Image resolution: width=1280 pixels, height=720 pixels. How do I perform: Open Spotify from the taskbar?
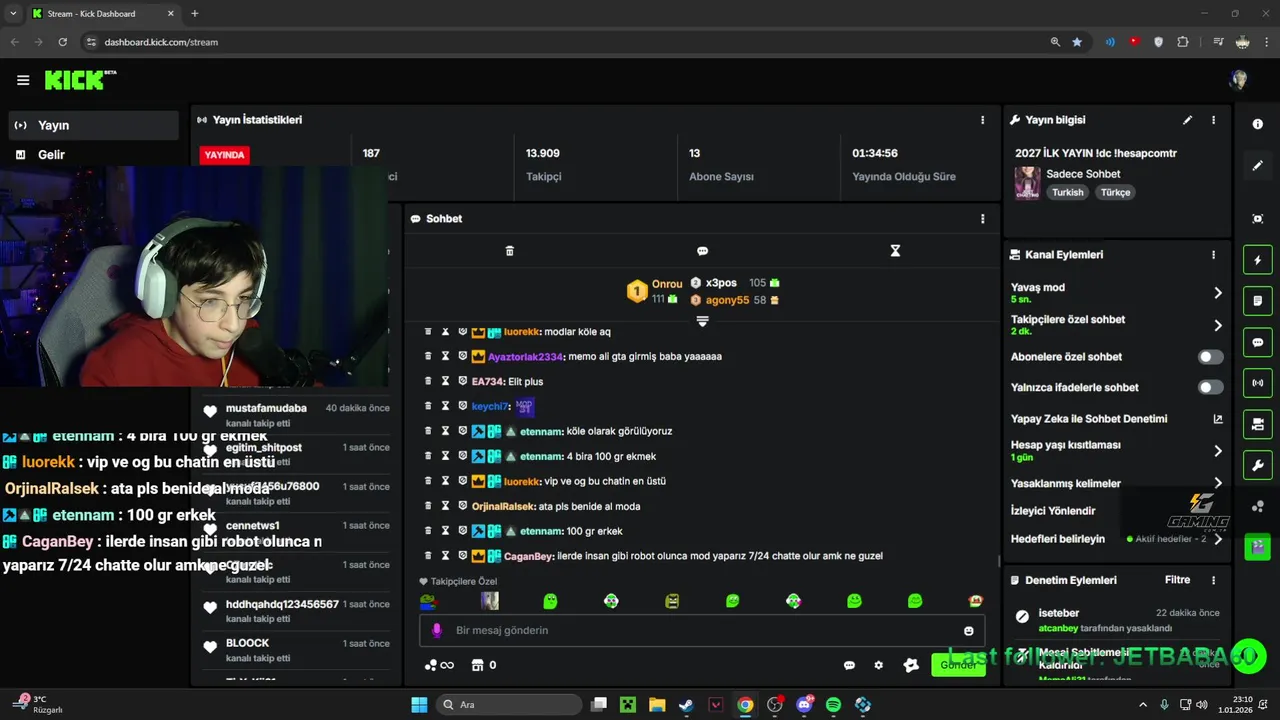pos(834,705)
